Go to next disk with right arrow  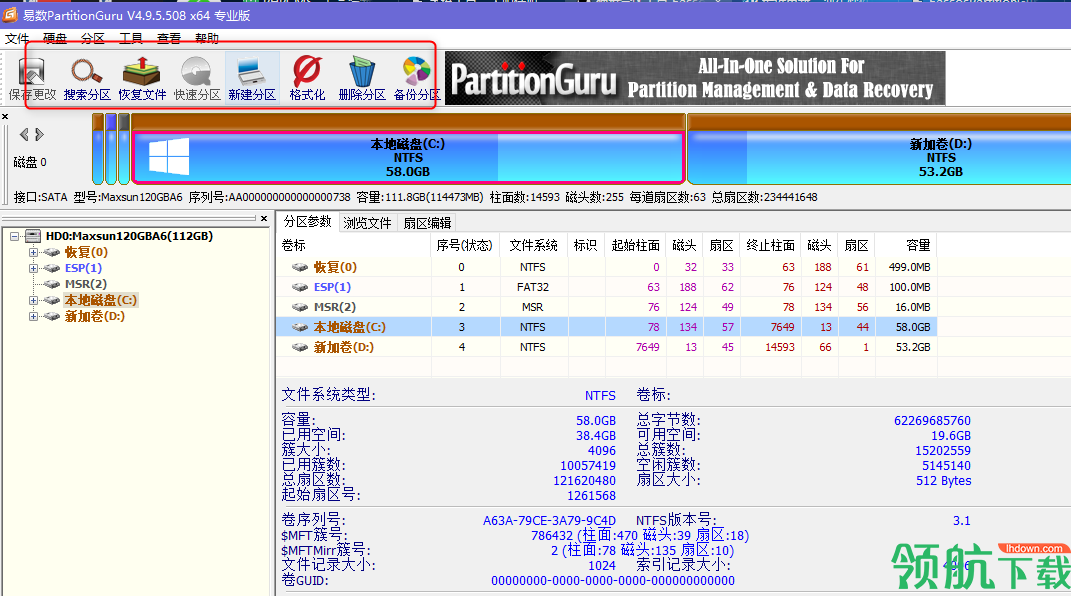point(40,134)
